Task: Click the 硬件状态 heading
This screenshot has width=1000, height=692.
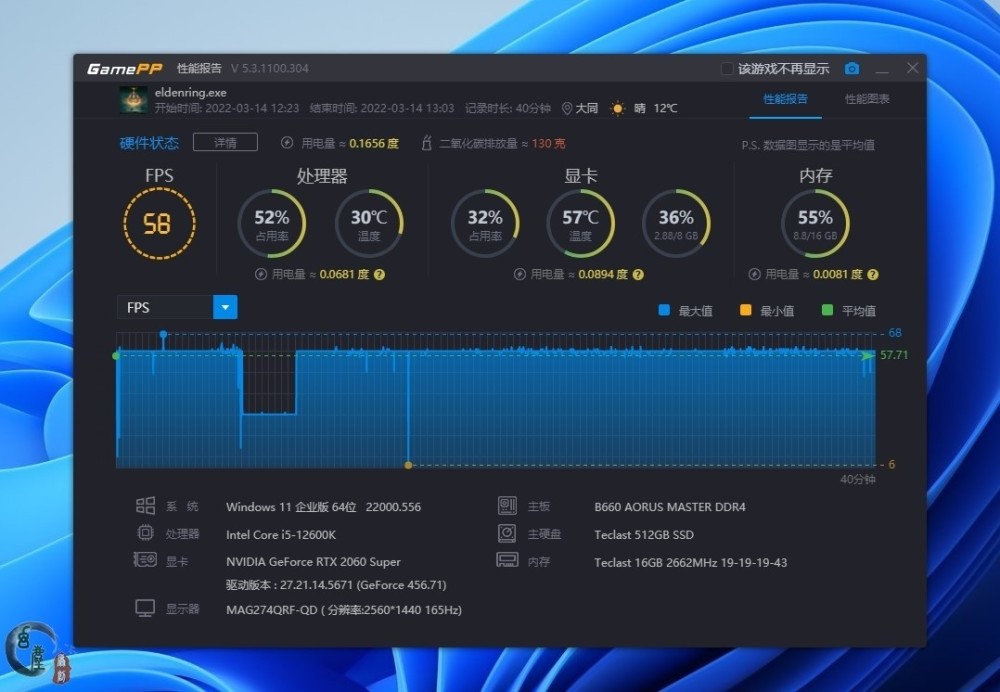Action: (x=149, y=143)
